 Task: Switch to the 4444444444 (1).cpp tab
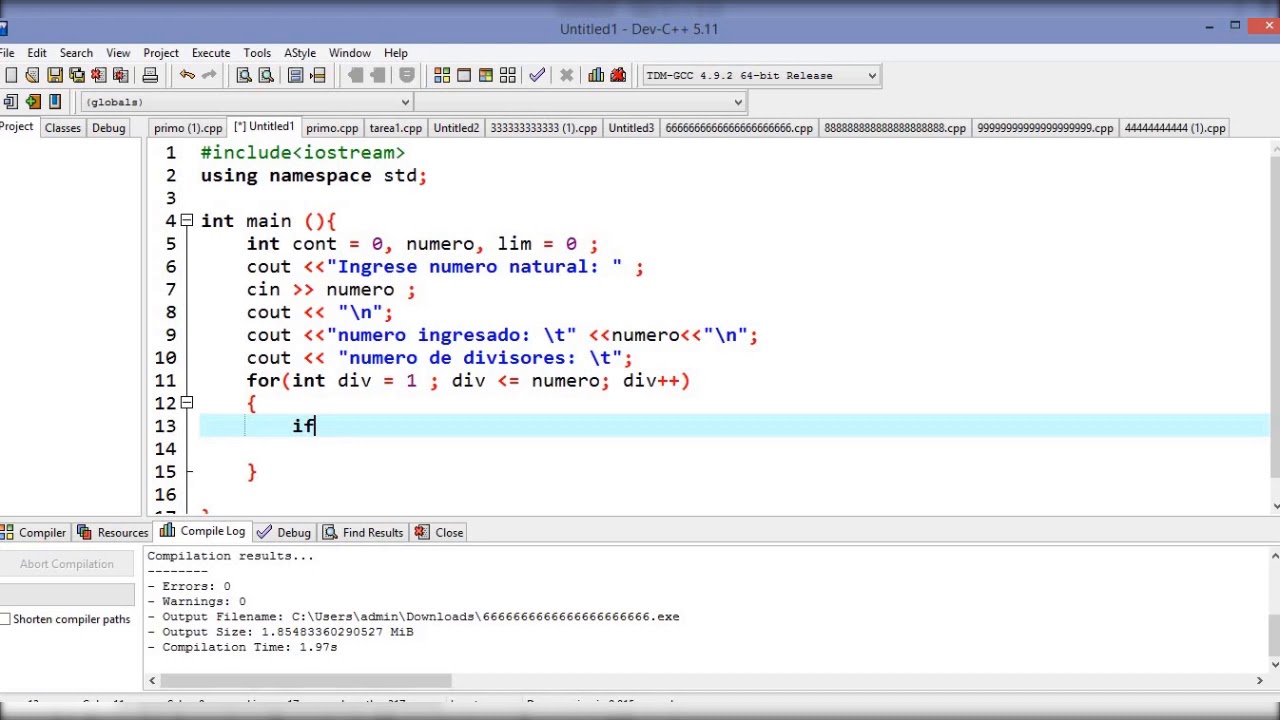tap(1175, 128)
